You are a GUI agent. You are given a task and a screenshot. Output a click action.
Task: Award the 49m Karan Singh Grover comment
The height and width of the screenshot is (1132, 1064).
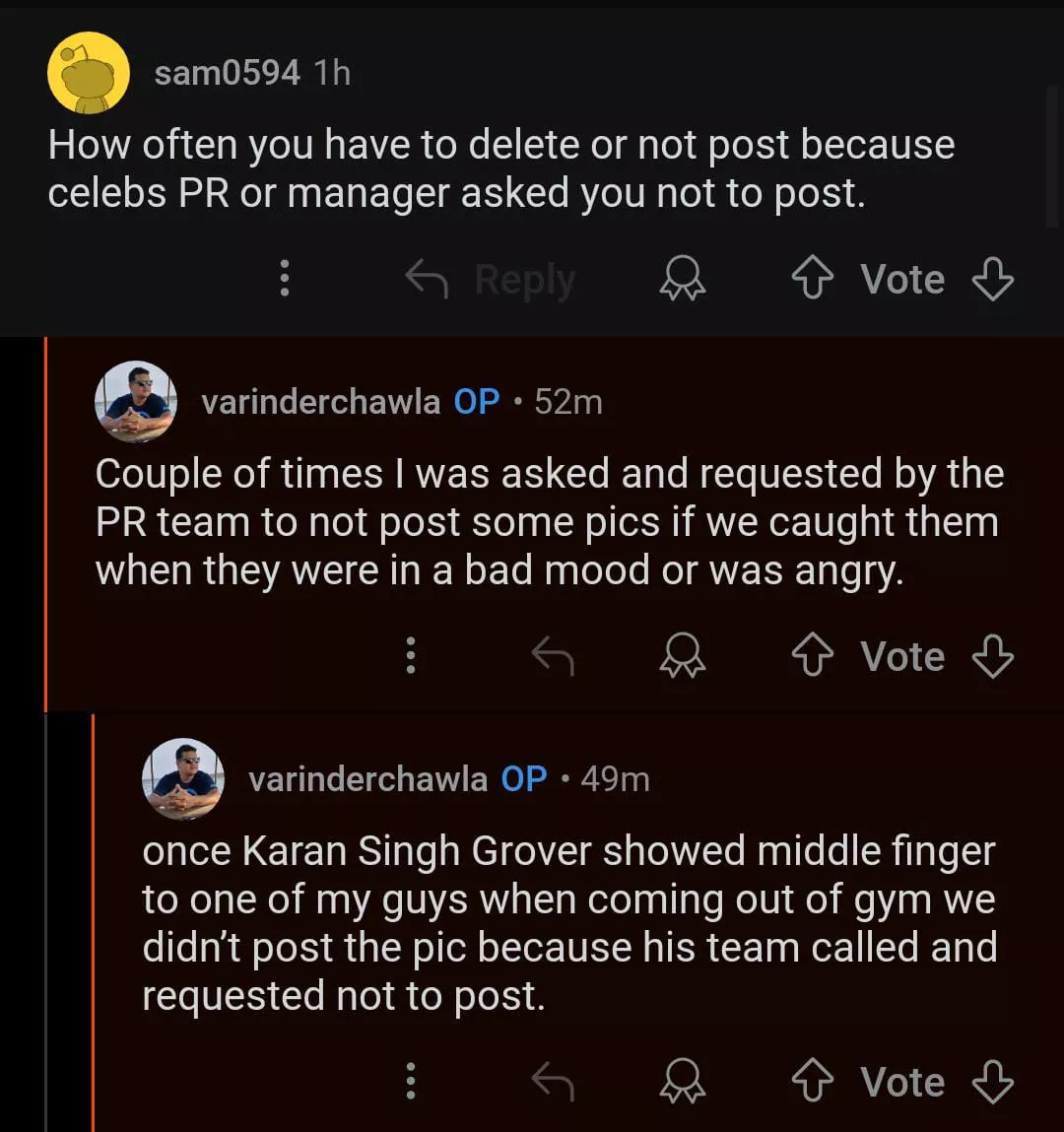click(x=682, y=1083)
